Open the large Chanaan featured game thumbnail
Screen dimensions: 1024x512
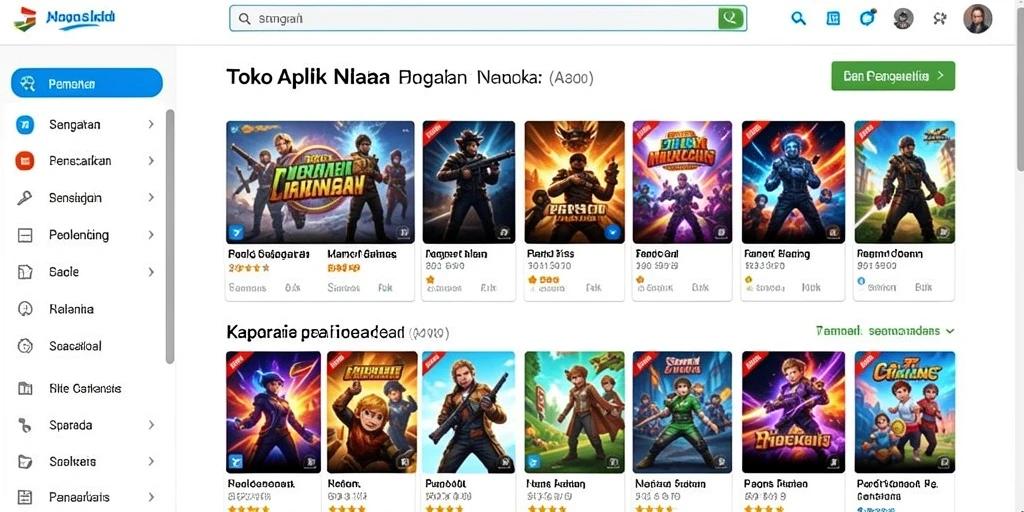[320, 182]
